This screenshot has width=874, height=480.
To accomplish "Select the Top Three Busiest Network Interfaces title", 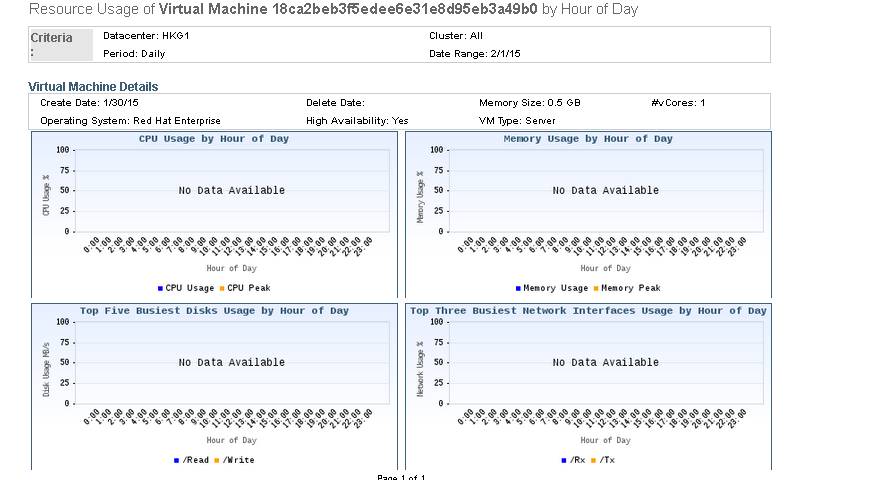I will click(588, 311).
